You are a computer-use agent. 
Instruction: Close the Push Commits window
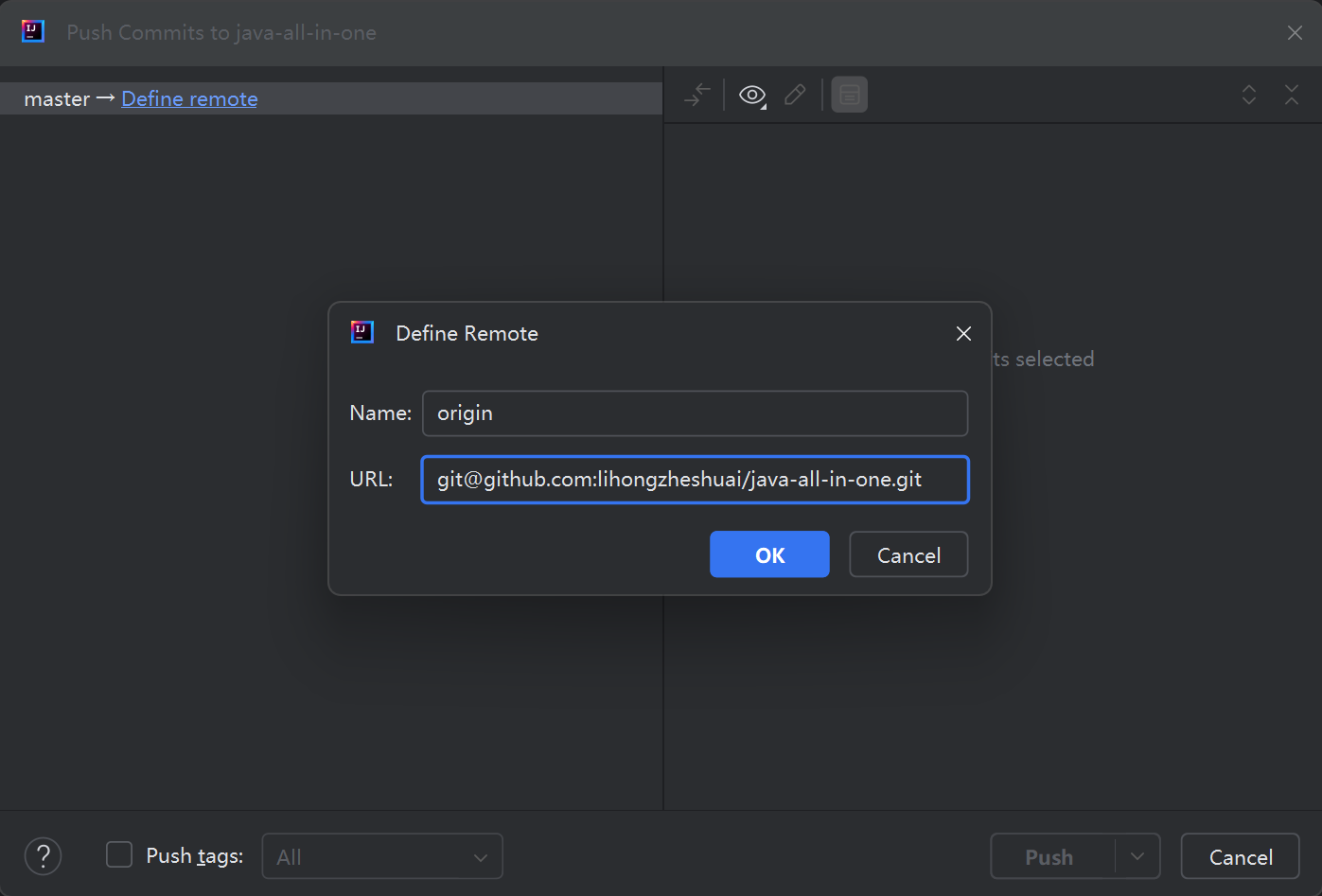coord(1295,33)
